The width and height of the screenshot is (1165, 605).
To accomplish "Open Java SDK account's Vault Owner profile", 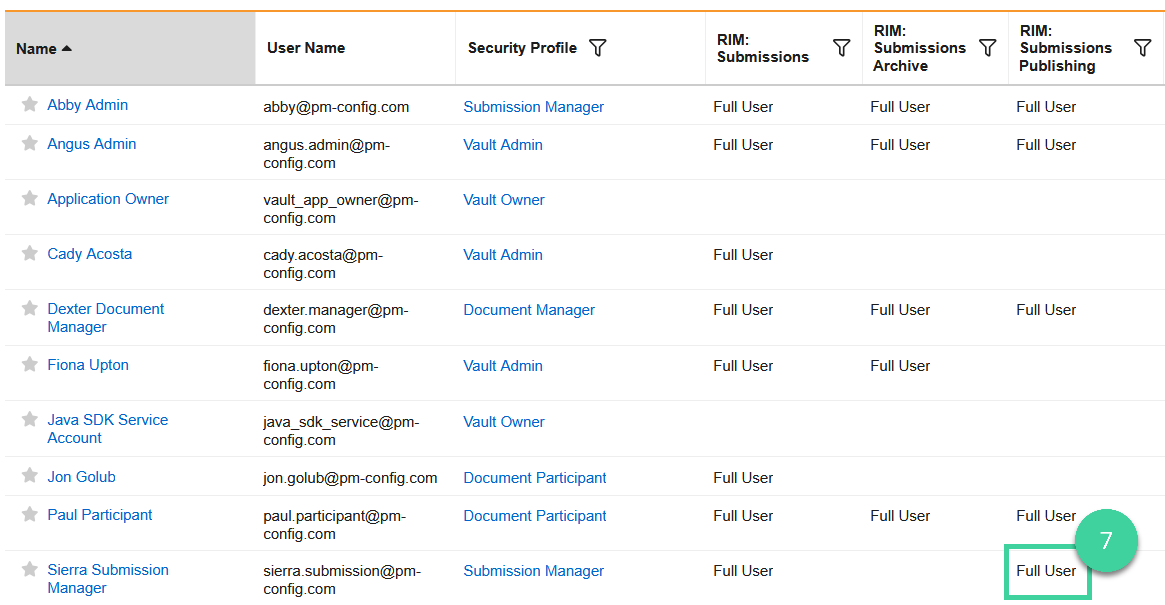I will (504, 421).
